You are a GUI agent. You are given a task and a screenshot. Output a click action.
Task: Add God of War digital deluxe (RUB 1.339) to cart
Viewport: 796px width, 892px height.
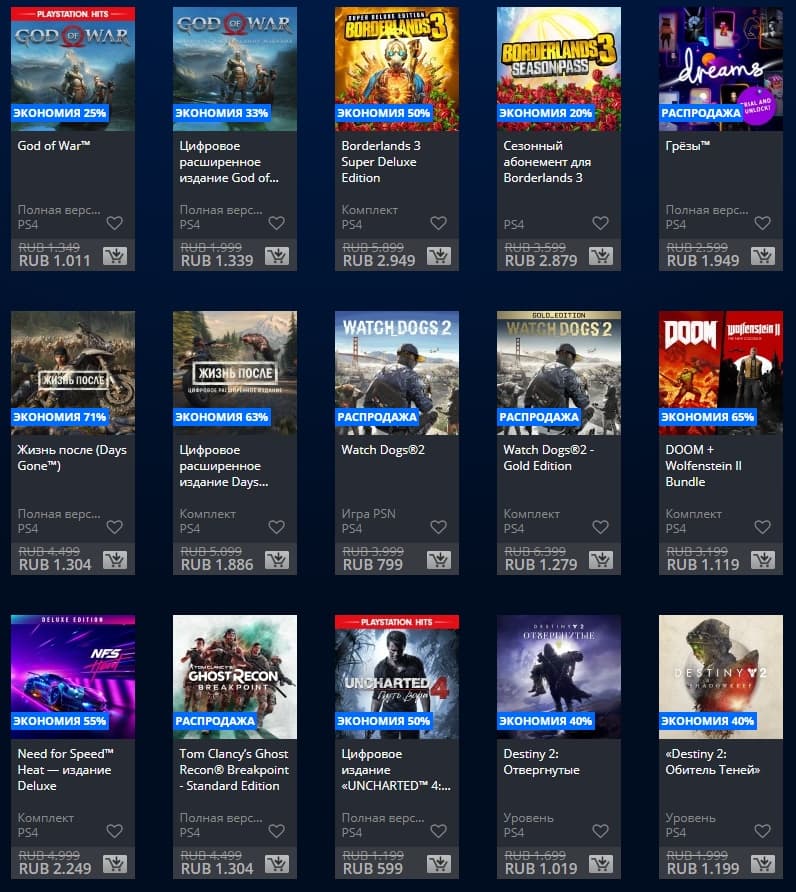(x=277, y=256)
